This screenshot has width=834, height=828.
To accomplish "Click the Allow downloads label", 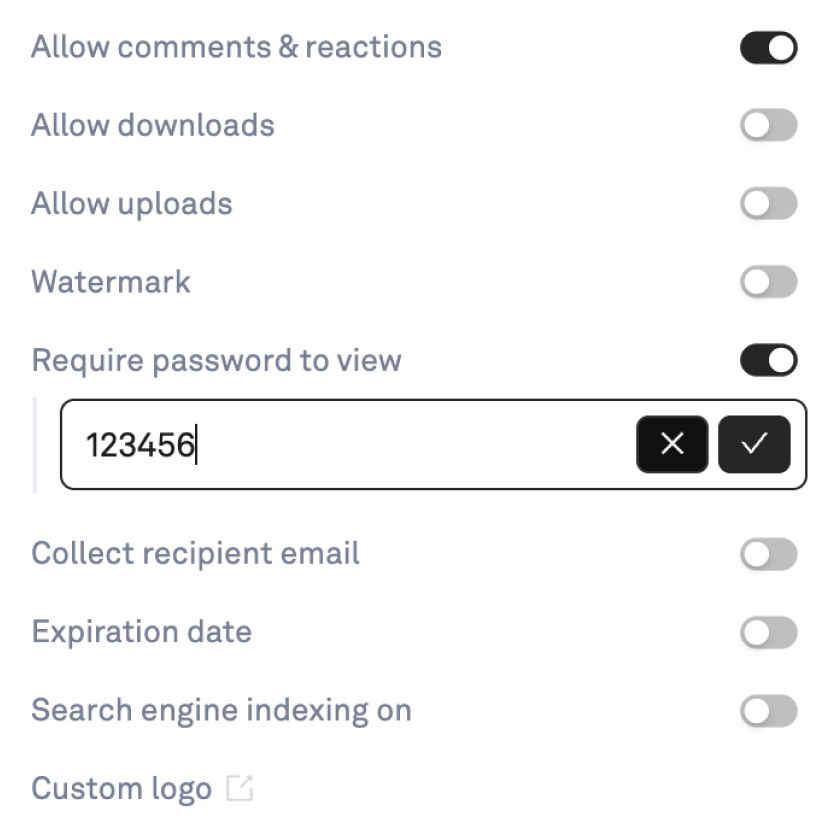I will [152, 126].
